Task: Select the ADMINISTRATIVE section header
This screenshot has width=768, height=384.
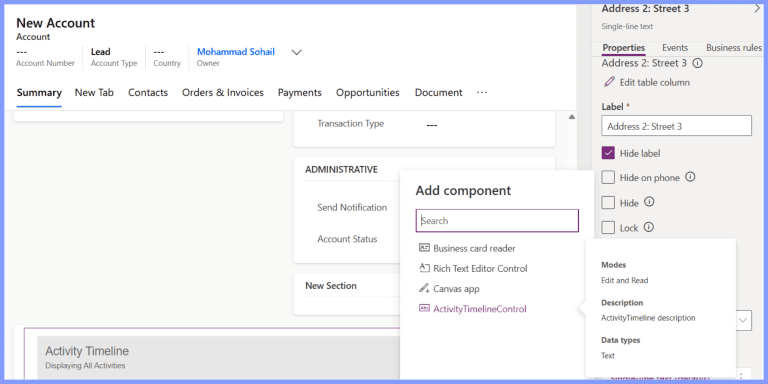Action: pyautogui.click(x=341, y=169)
